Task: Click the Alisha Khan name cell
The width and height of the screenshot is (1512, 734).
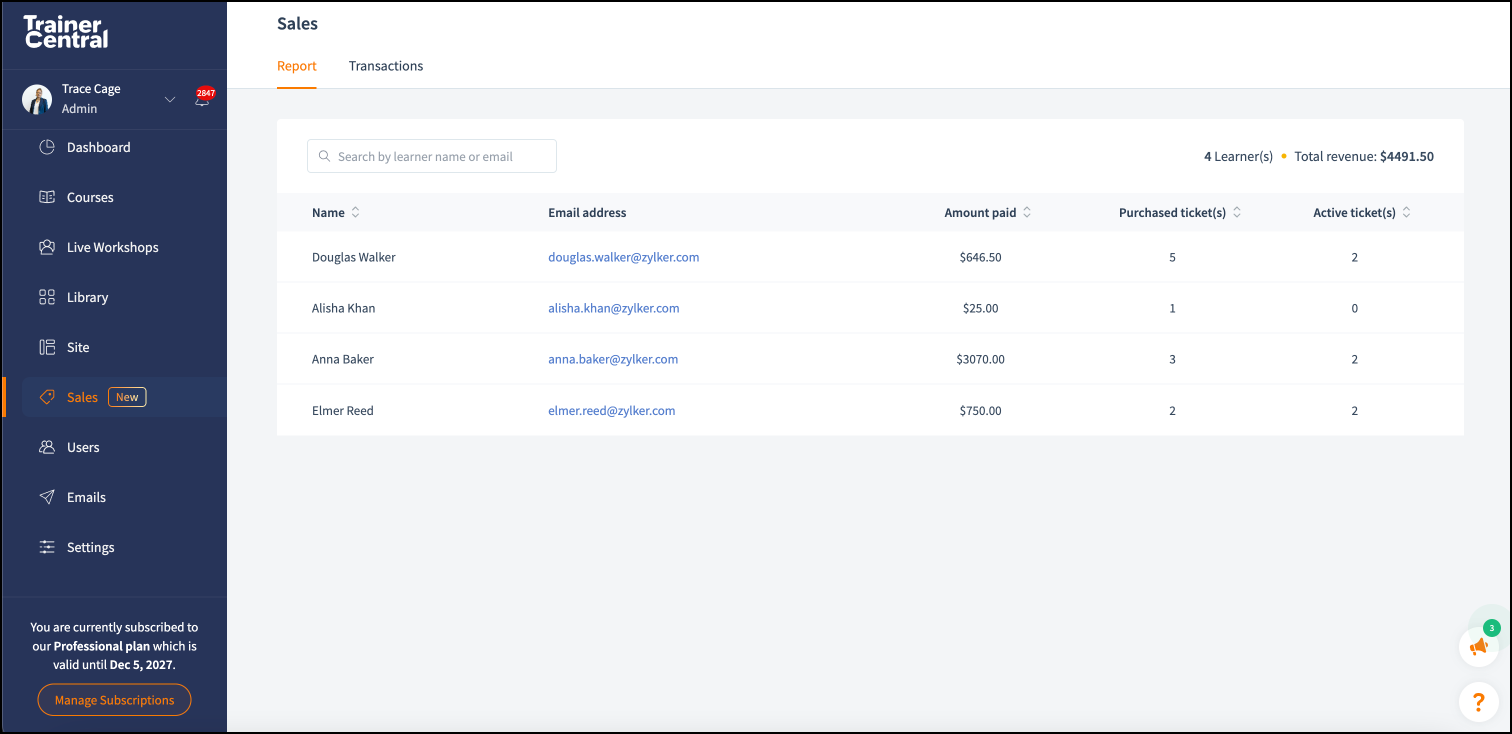Action: 344,308
